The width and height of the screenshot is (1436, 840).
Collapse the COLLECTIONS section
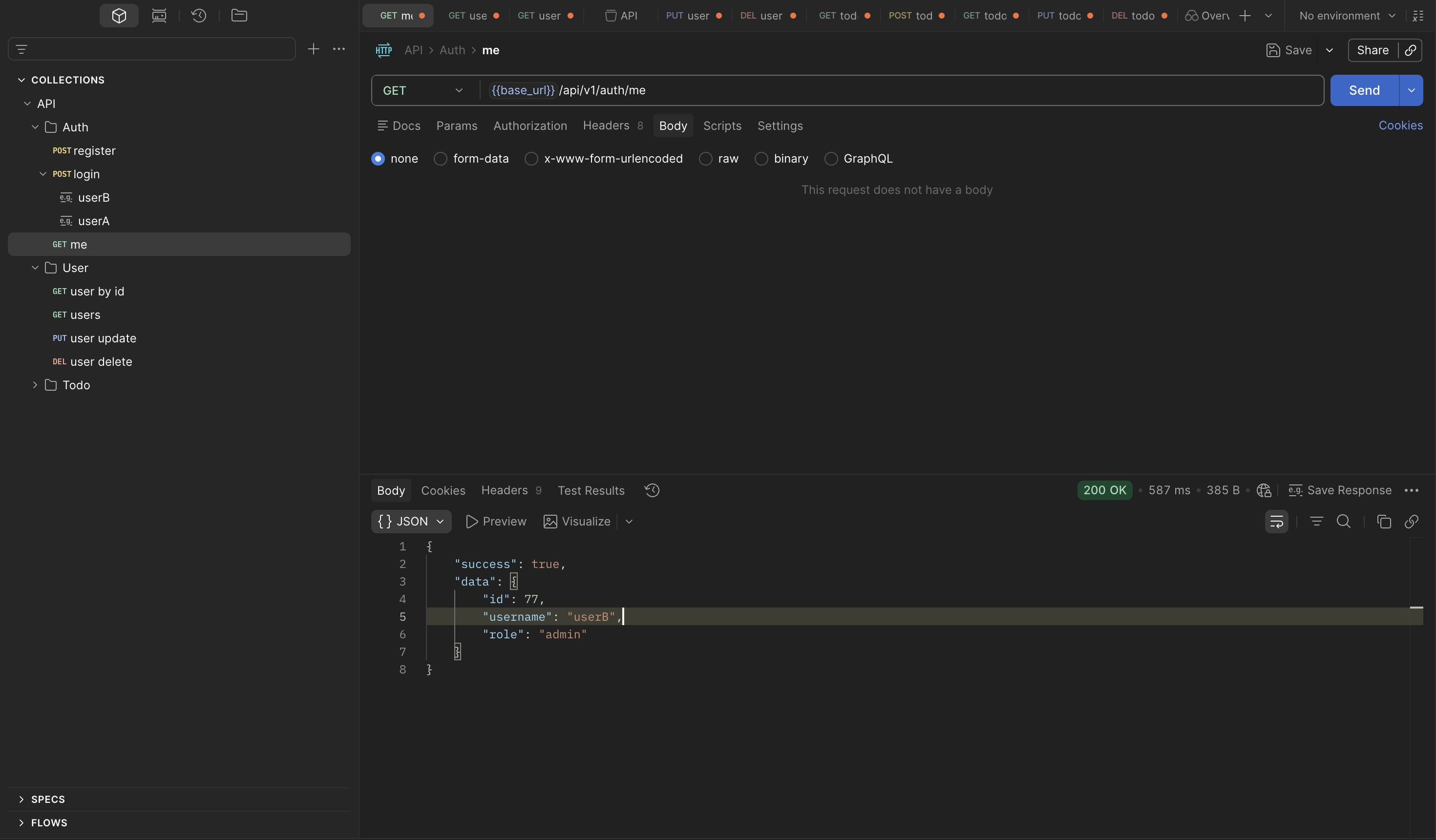21,80
